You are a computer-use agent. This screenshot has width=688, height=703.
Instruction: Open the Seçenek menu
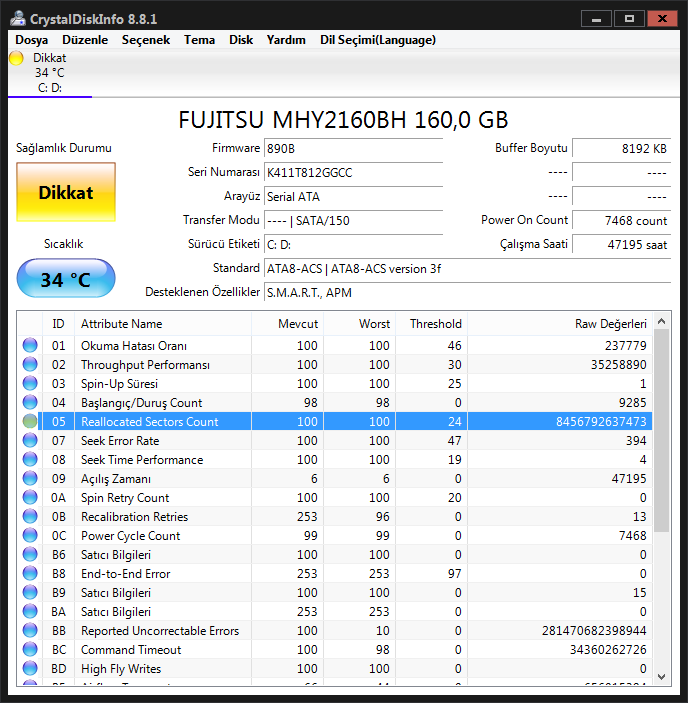tap(146, 40)
